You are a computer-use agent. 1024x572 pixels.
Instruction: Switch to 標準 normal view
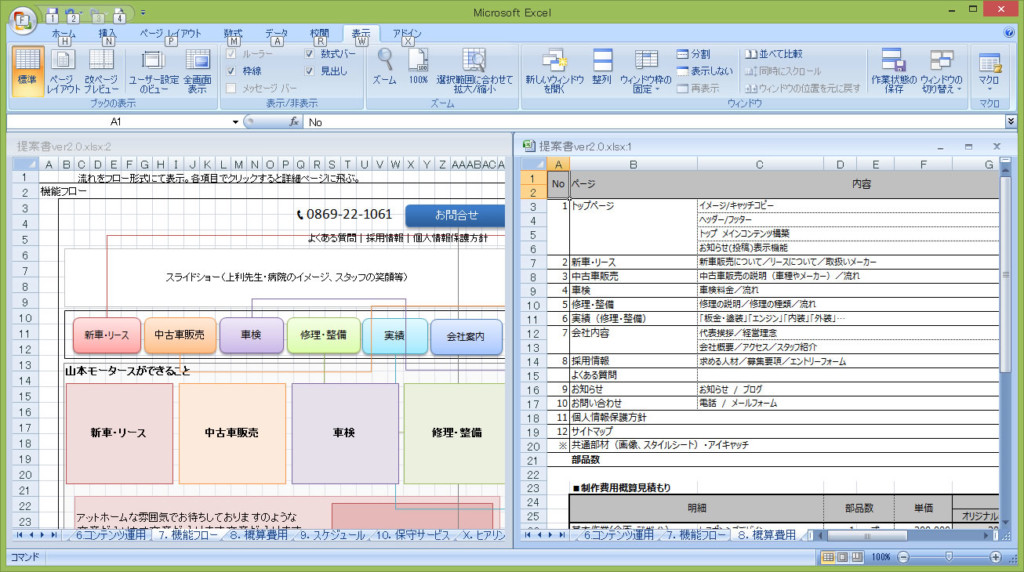coord(27,71)
